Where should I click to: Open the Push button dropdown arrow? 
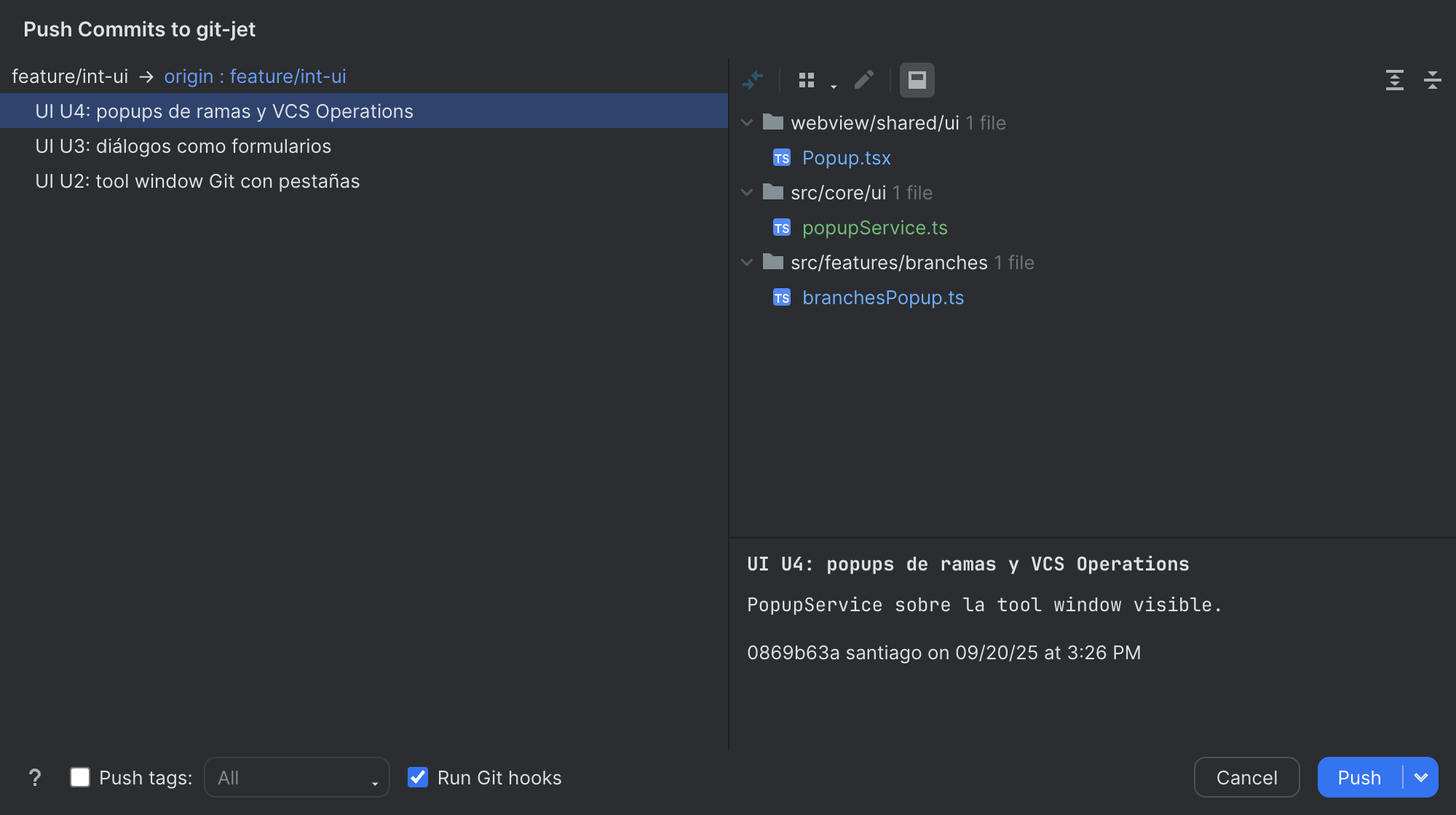tap(1421, 777)
